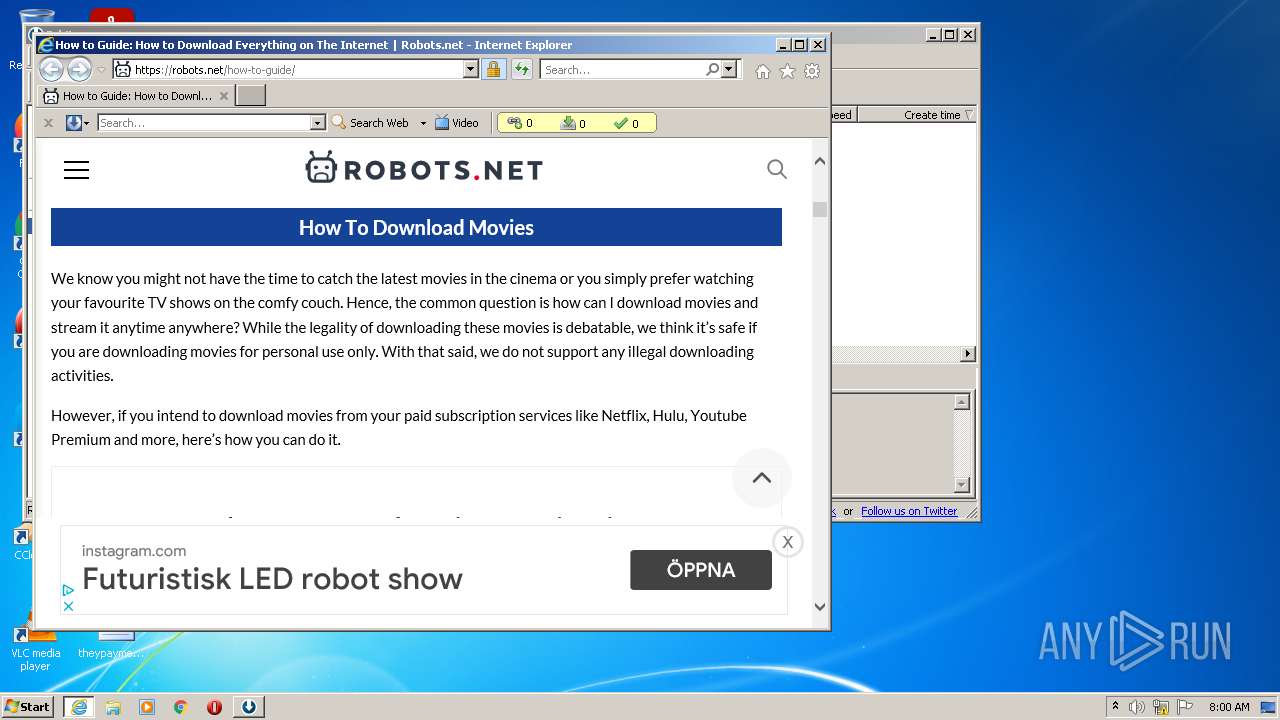This screenshot has height=720, width=1280.
Task: Click the Action Center flag tray icon
Action: (x=1184, y=707)
